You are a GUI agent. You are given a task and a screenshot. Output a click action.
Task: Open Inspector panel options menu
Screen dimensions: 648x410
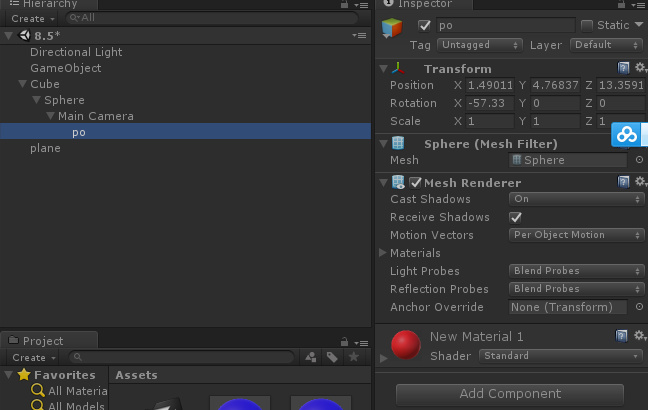(639, 5)
